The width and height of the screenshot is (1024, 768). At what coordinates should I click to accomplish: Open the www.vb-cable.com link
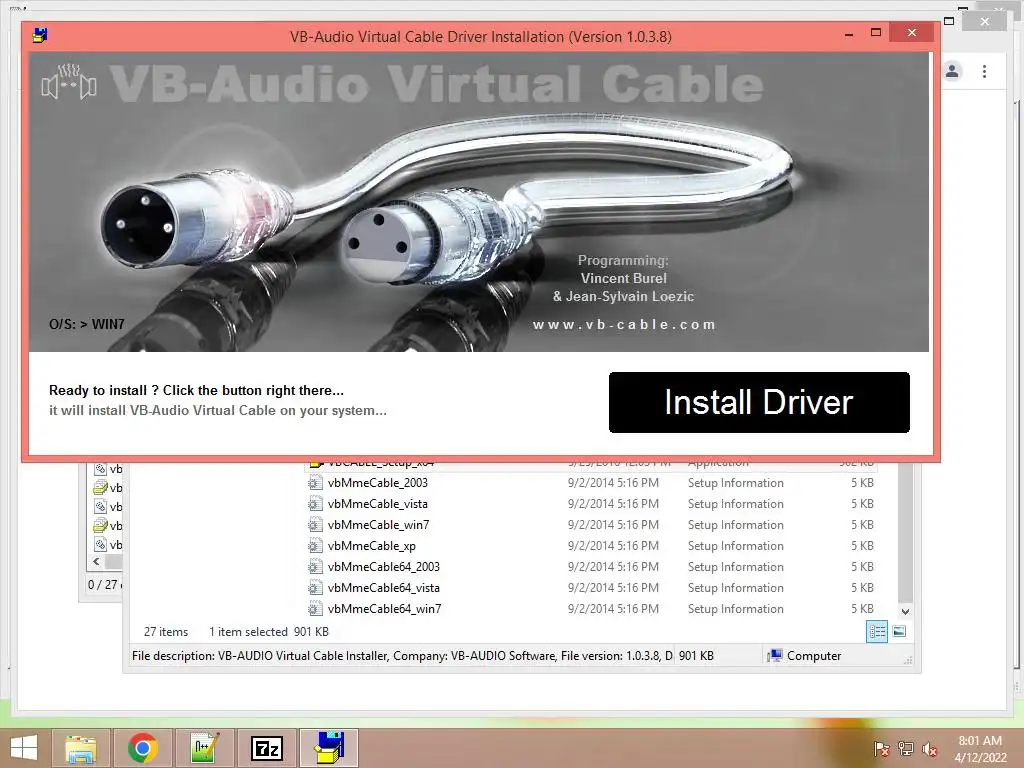coord(624,325)
